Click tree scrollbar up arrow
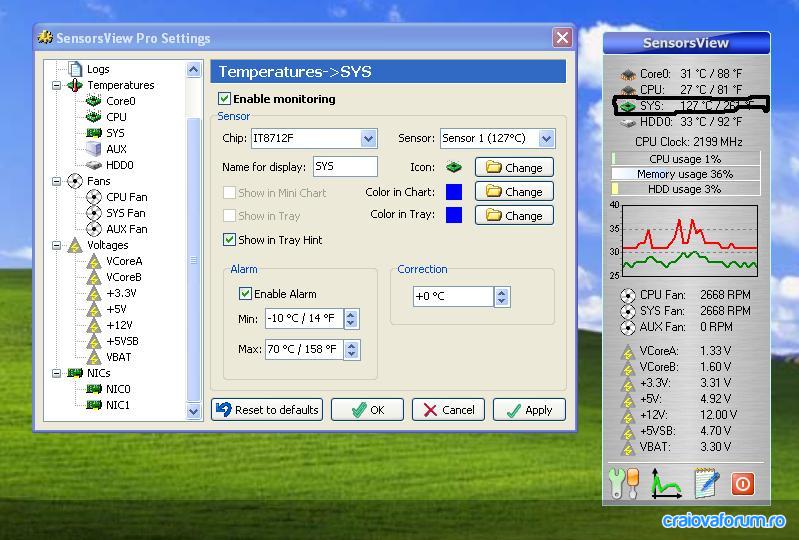Screen dimensions: 799x540 [194, 69]
